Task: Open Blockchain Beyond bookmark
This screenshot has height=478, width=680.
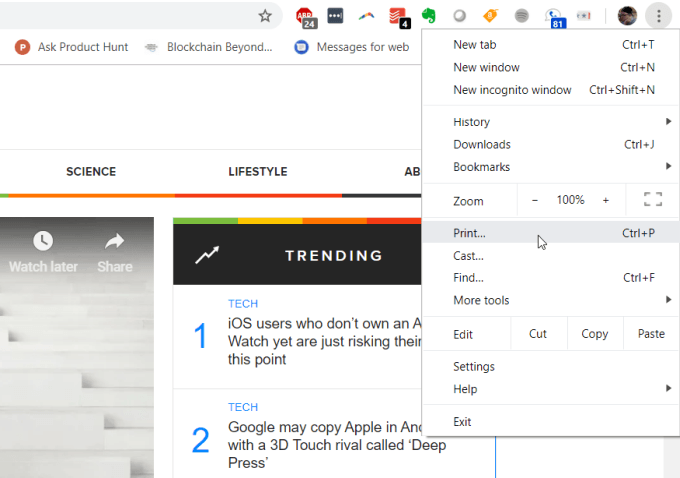Action: pos(209,47)
